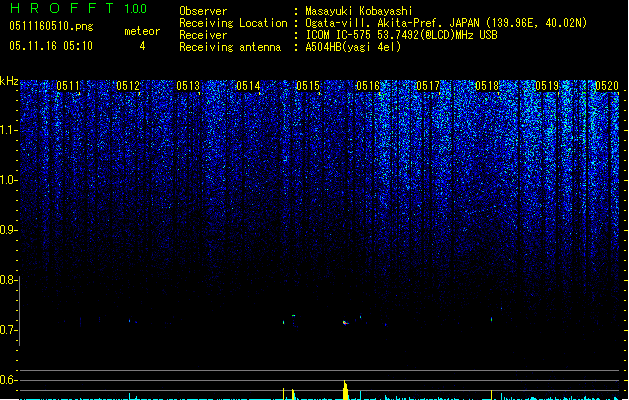The width and height of the screenshot is (629, 400).
Task: Click the timestamp 05.11.16 05:10
Action: (x=51, y=46)
